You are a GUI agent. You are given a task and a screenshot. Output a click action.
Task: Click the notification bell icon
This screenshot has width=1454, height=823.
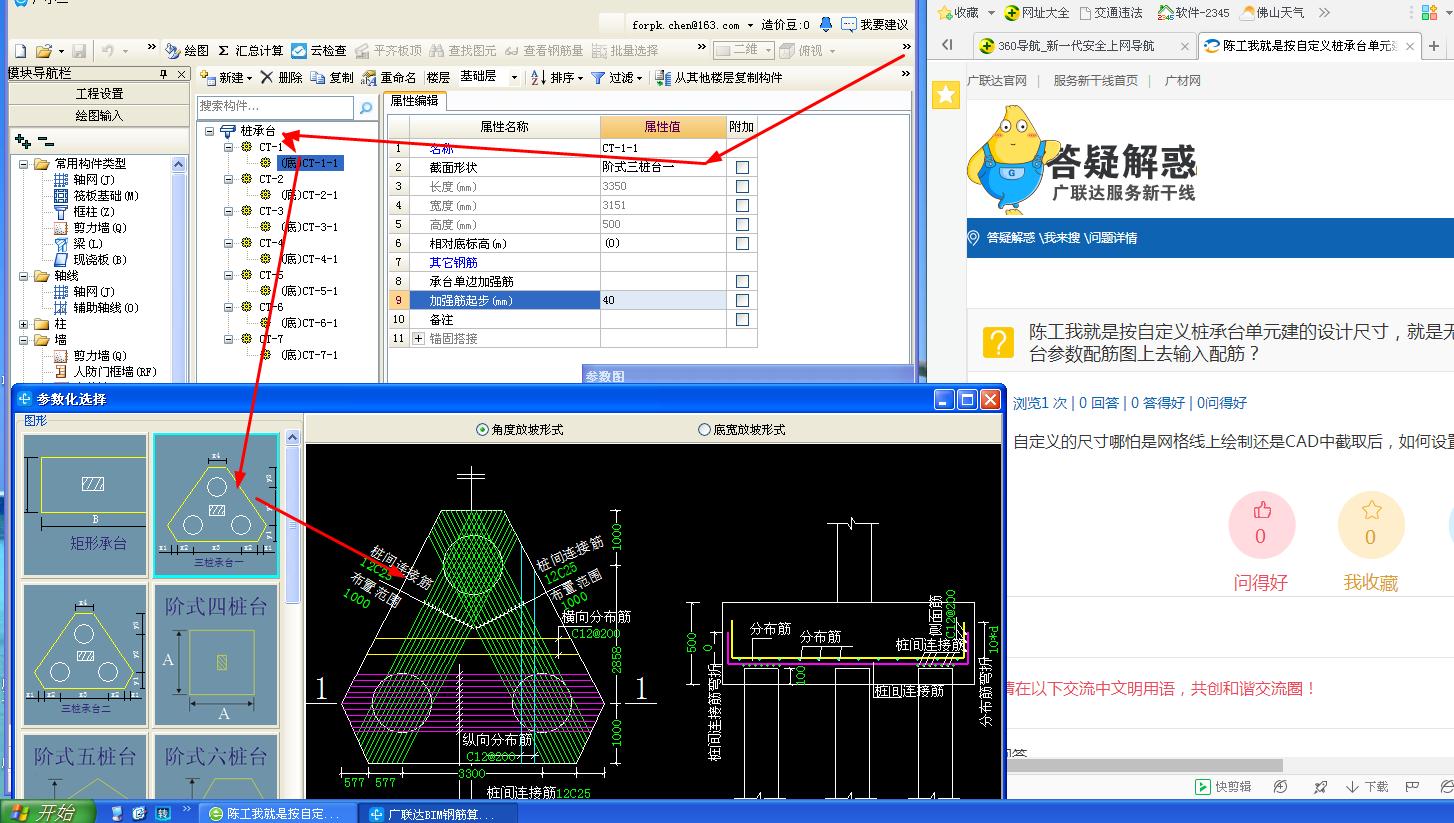(825, 24)
